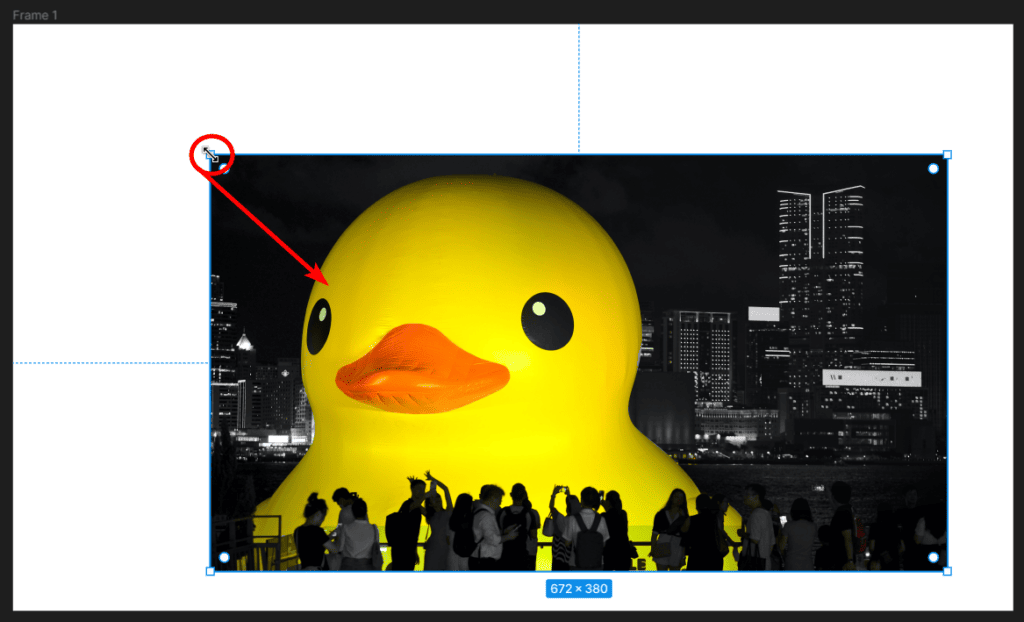Select the Frame 1 label

point(36,14)
